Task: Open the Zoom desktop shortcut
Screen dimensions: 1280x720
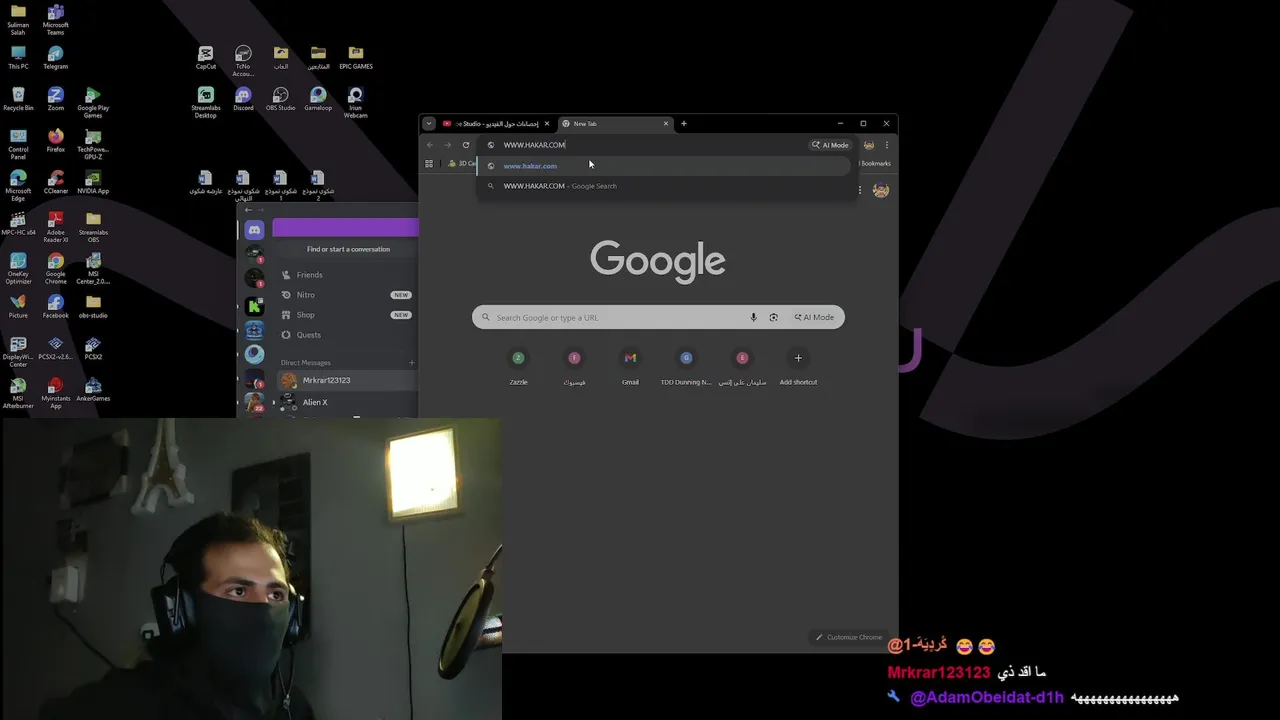Action: tap(55, 99)
